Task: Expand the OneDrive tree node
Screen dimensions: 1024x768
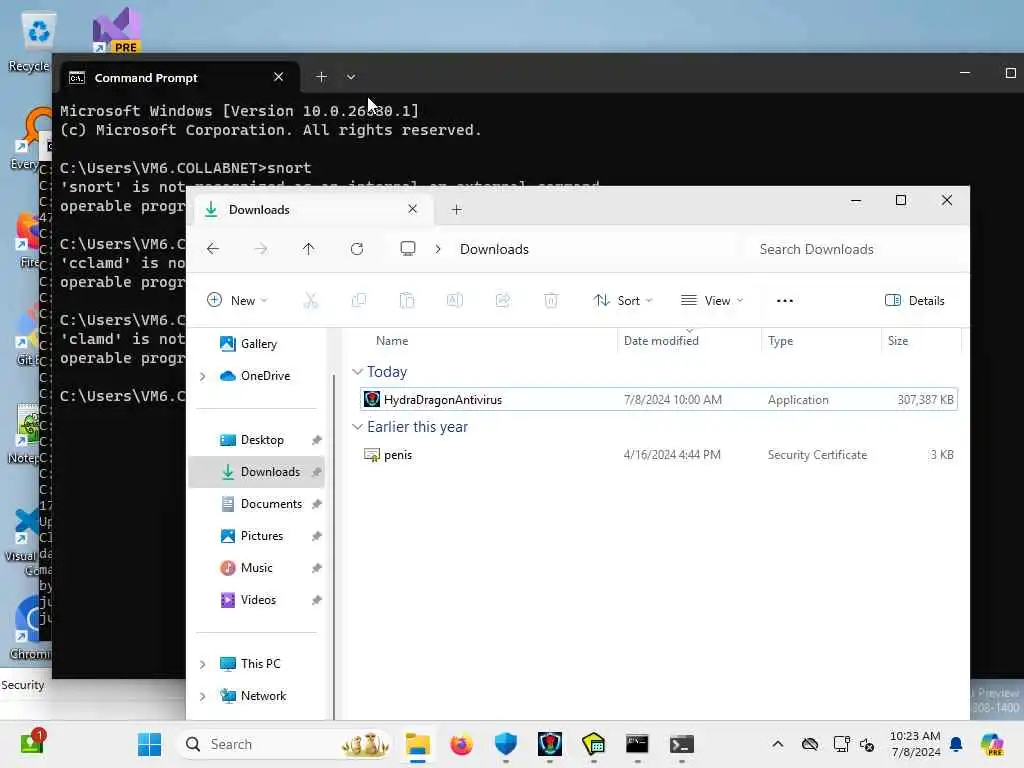Action: 202,376
